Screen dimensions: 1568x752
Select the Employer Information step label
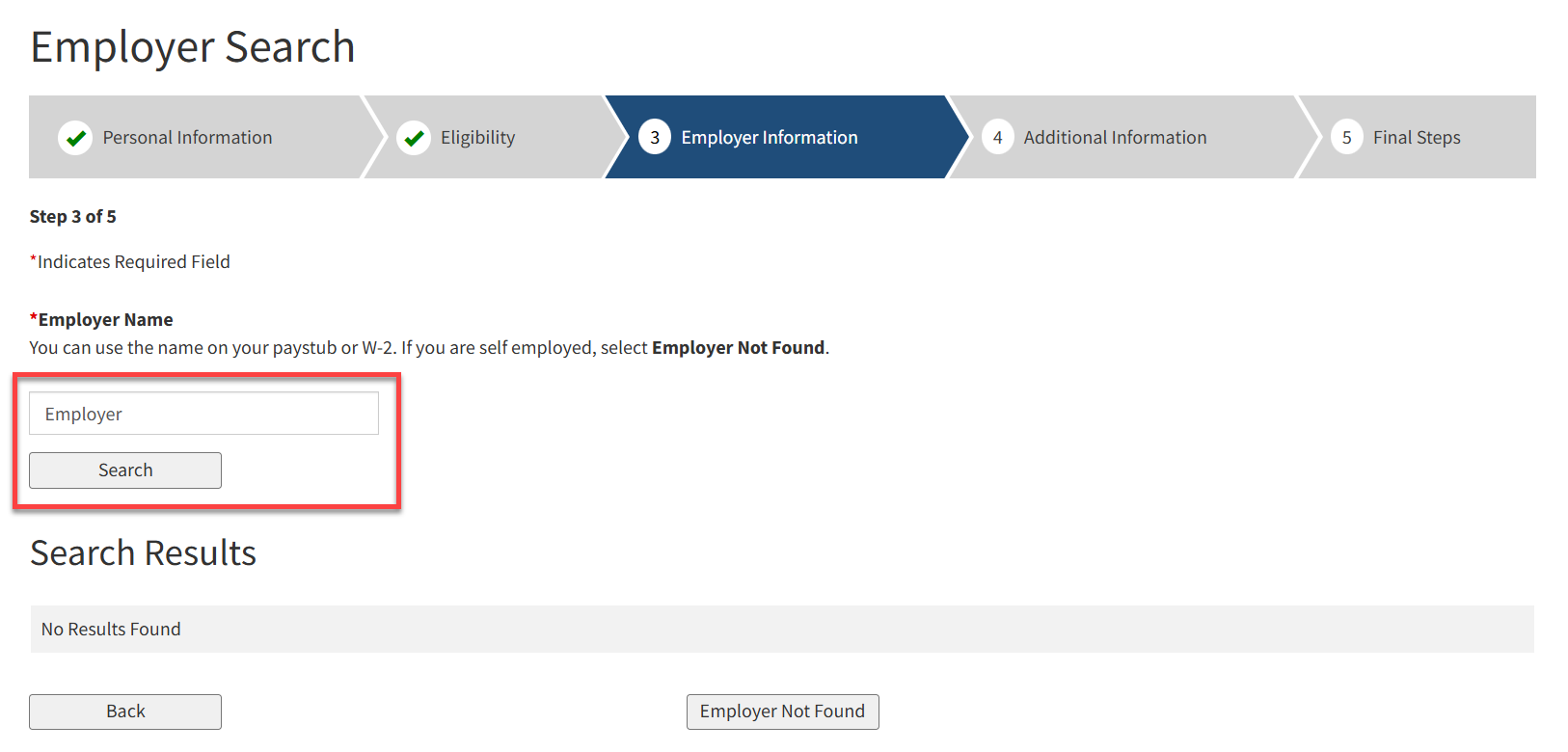tap(769, 138)
